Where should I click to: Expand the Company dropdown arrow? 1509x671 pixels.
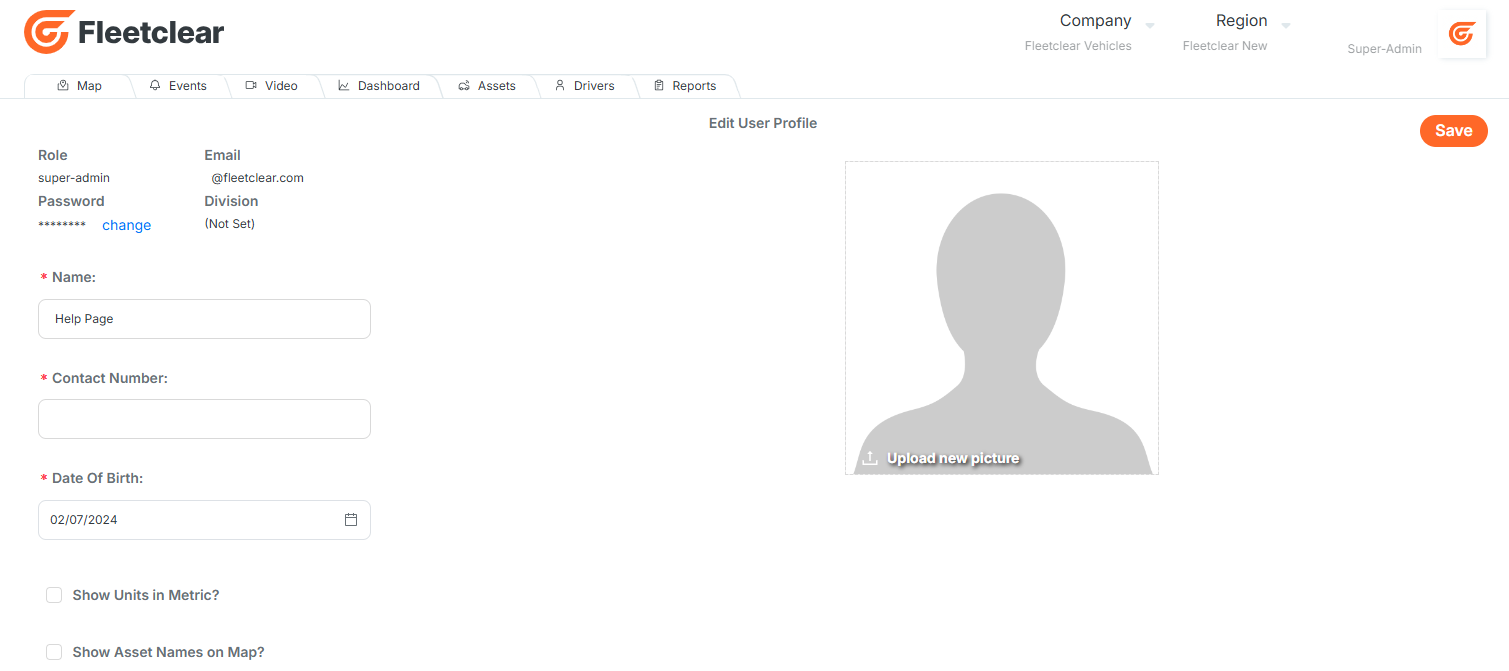(x=1150, y=25)
